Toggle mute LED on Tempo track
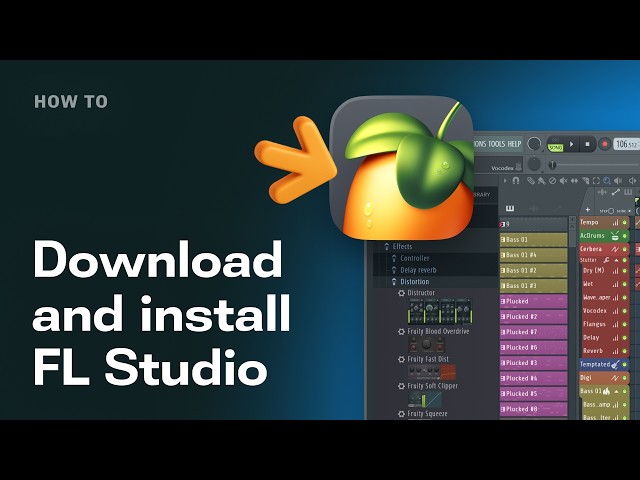 tap(624, 222)
